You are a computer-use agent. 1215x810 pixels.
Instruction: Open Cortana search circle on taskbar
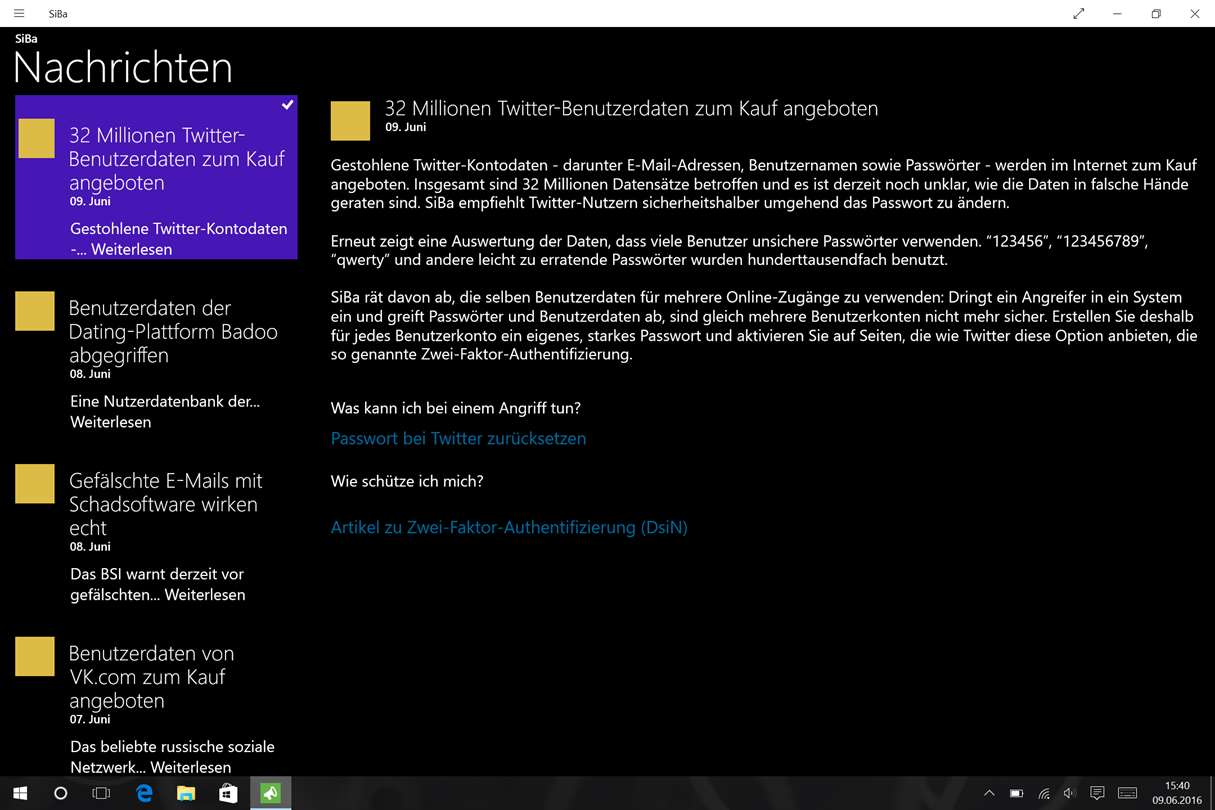[x=60, y=793]
